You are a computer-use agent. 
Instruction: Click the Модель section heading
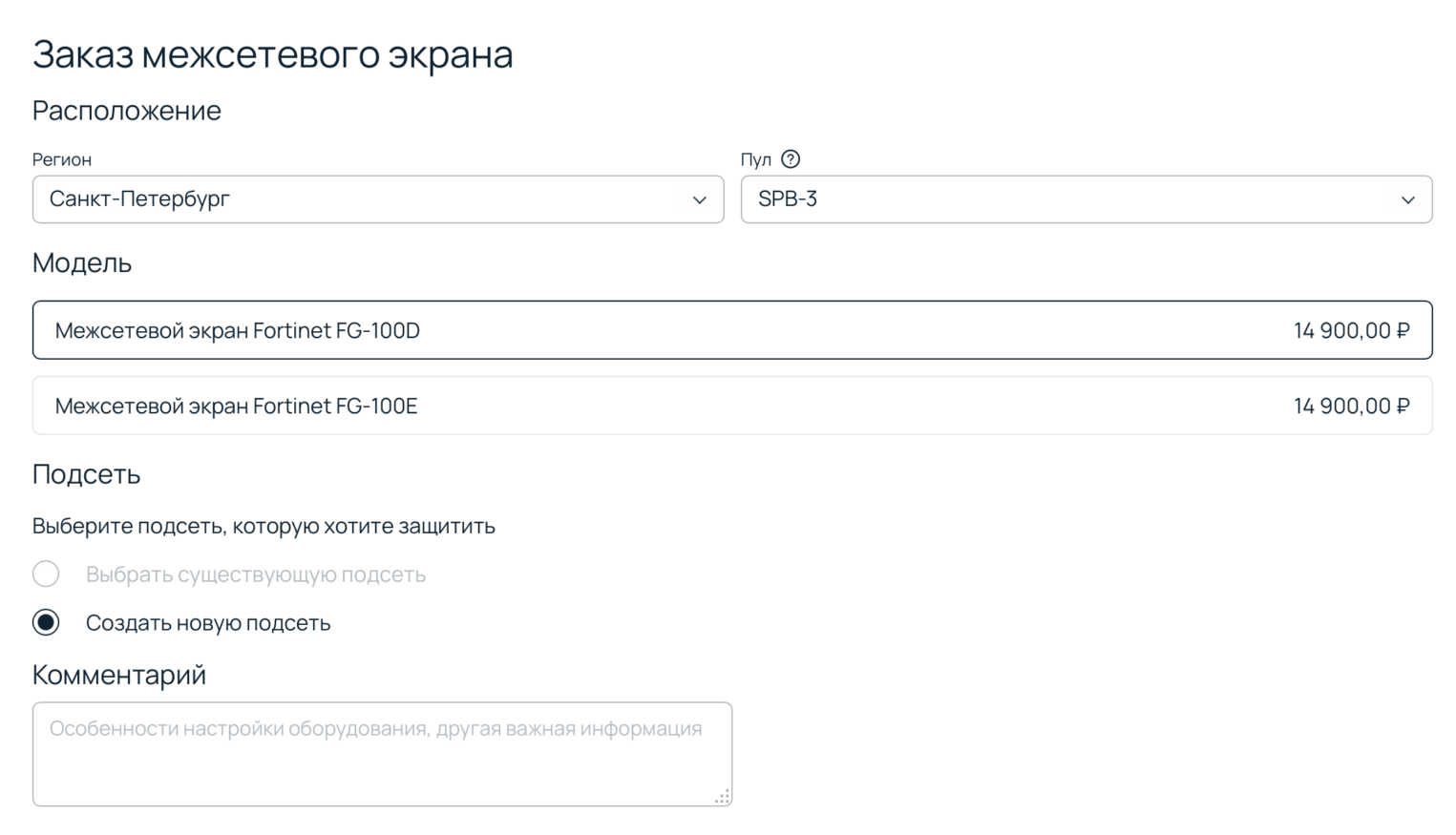click(82, 262)
